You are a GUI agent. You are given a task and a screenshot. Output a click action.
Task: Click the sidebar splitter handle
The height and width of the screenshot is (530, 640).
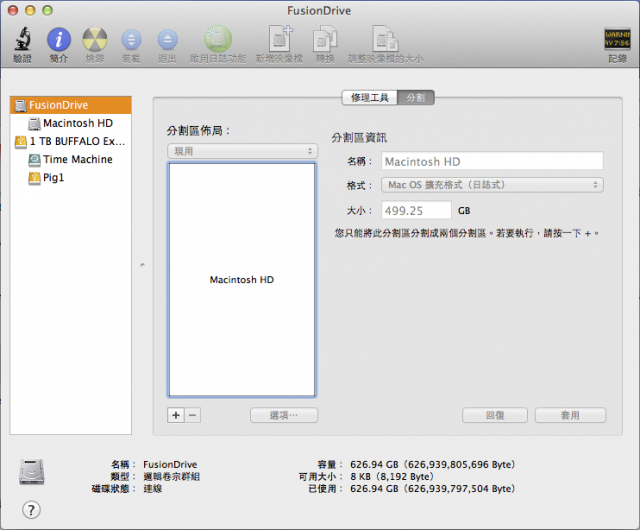tap(142, 265)
